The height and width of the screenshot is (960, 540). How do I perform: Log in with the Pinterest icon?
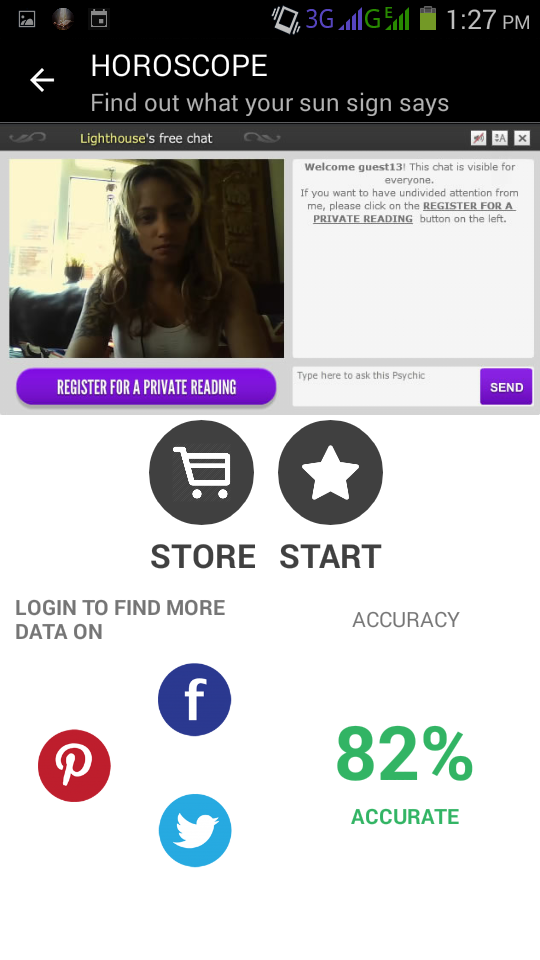click(74, 765)
